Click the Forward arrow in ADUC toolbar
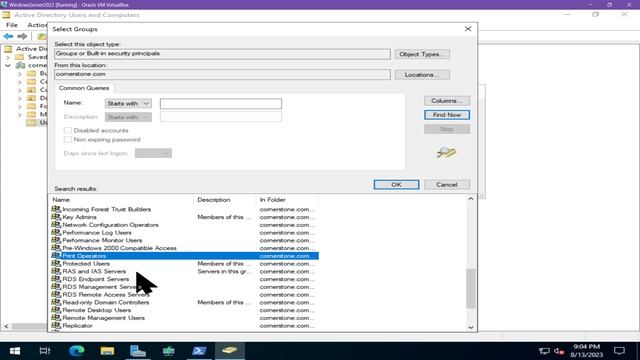640x360 pixels. tap(22, 36)
